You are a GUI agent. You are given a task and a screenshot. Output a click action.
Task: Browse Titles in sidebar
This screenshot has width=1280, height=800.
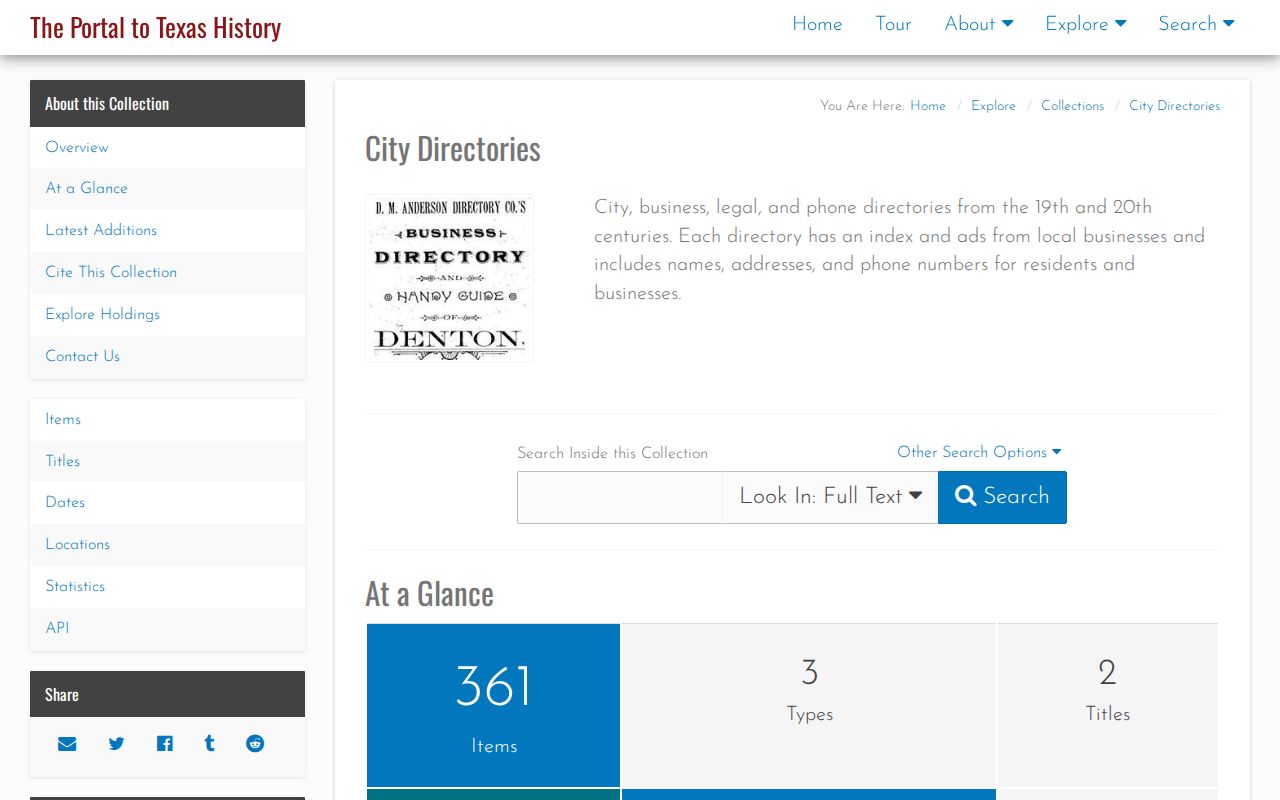[167, 461]
